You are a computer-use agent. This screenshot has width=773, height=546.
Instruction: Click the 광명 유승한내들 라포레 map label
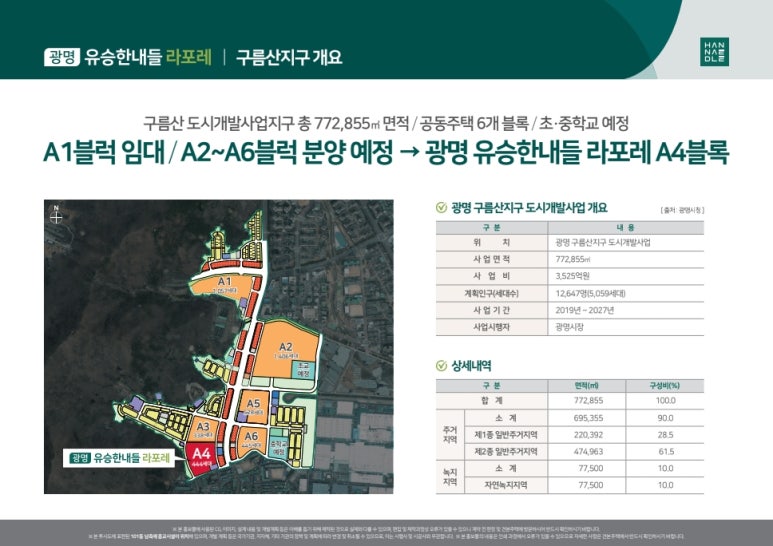coord(120,458)
